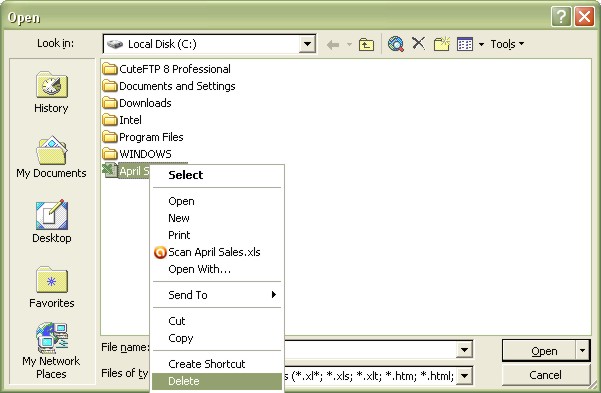Click the WINDOWS folder icon
Viewport: 601px width, 393px height.
pos(110,154)
